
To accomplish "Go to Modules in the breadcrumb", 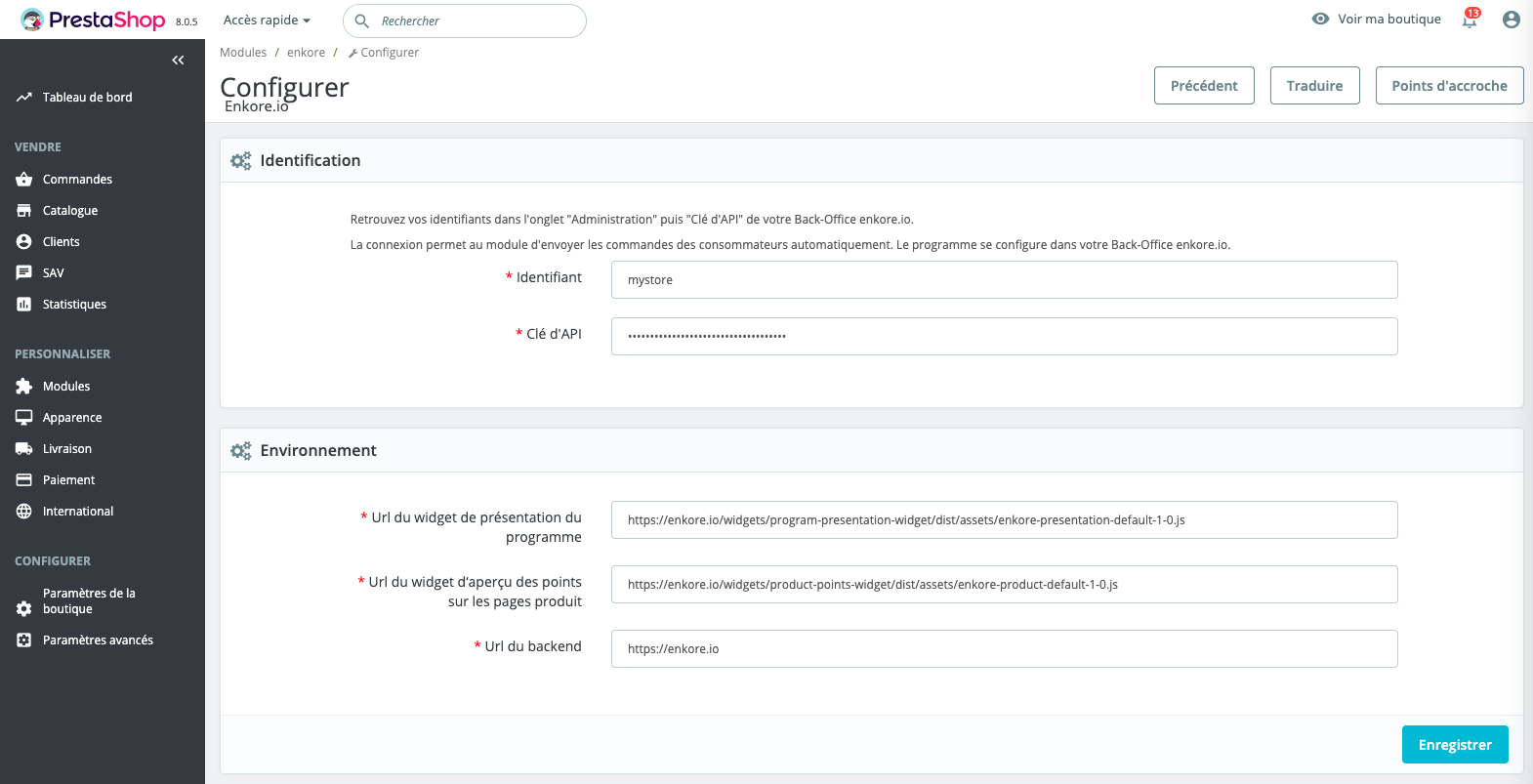I will (x=243, y=53).
